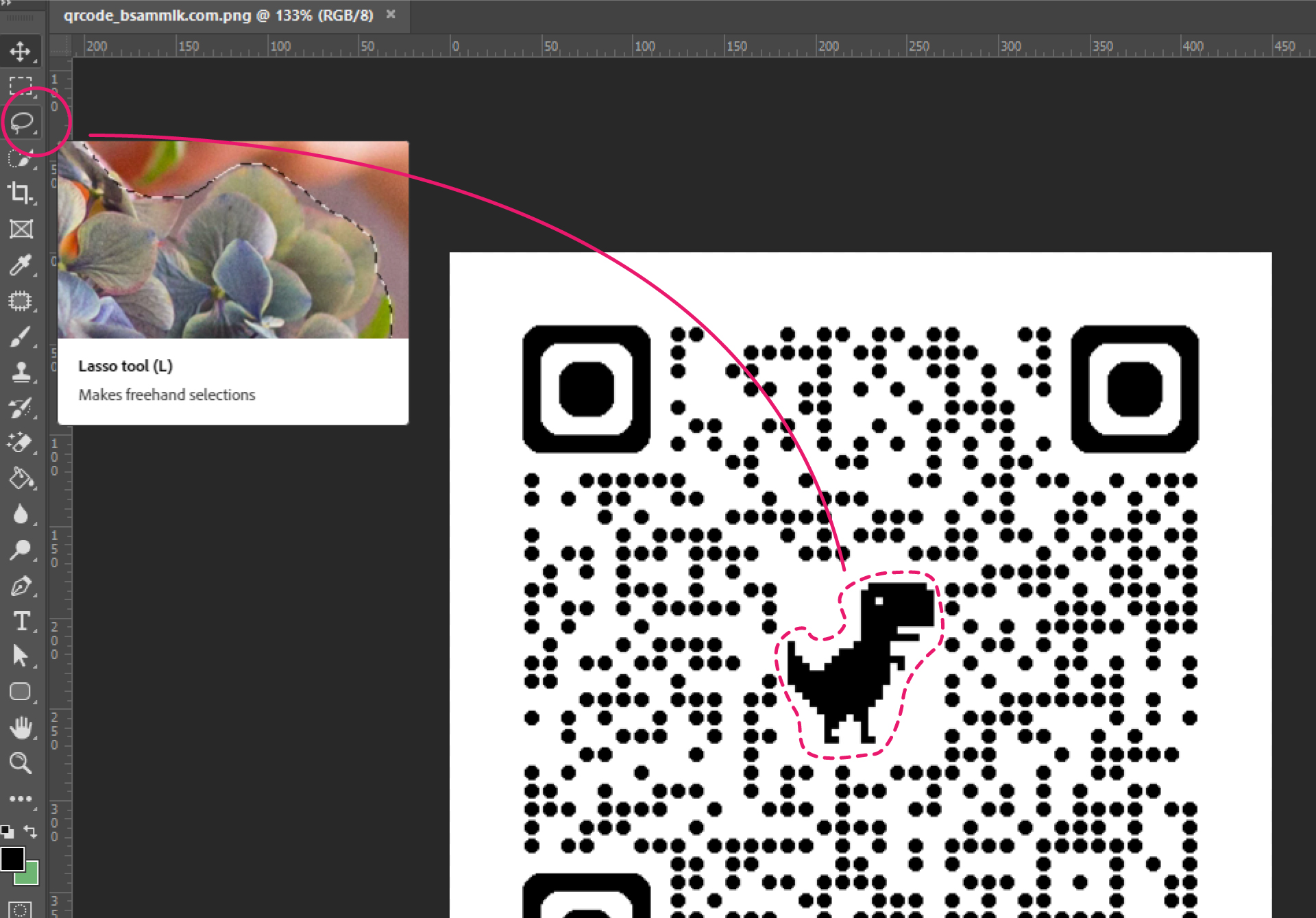
Task: Select the History Brush tool
Action: (x=21, y=408)
